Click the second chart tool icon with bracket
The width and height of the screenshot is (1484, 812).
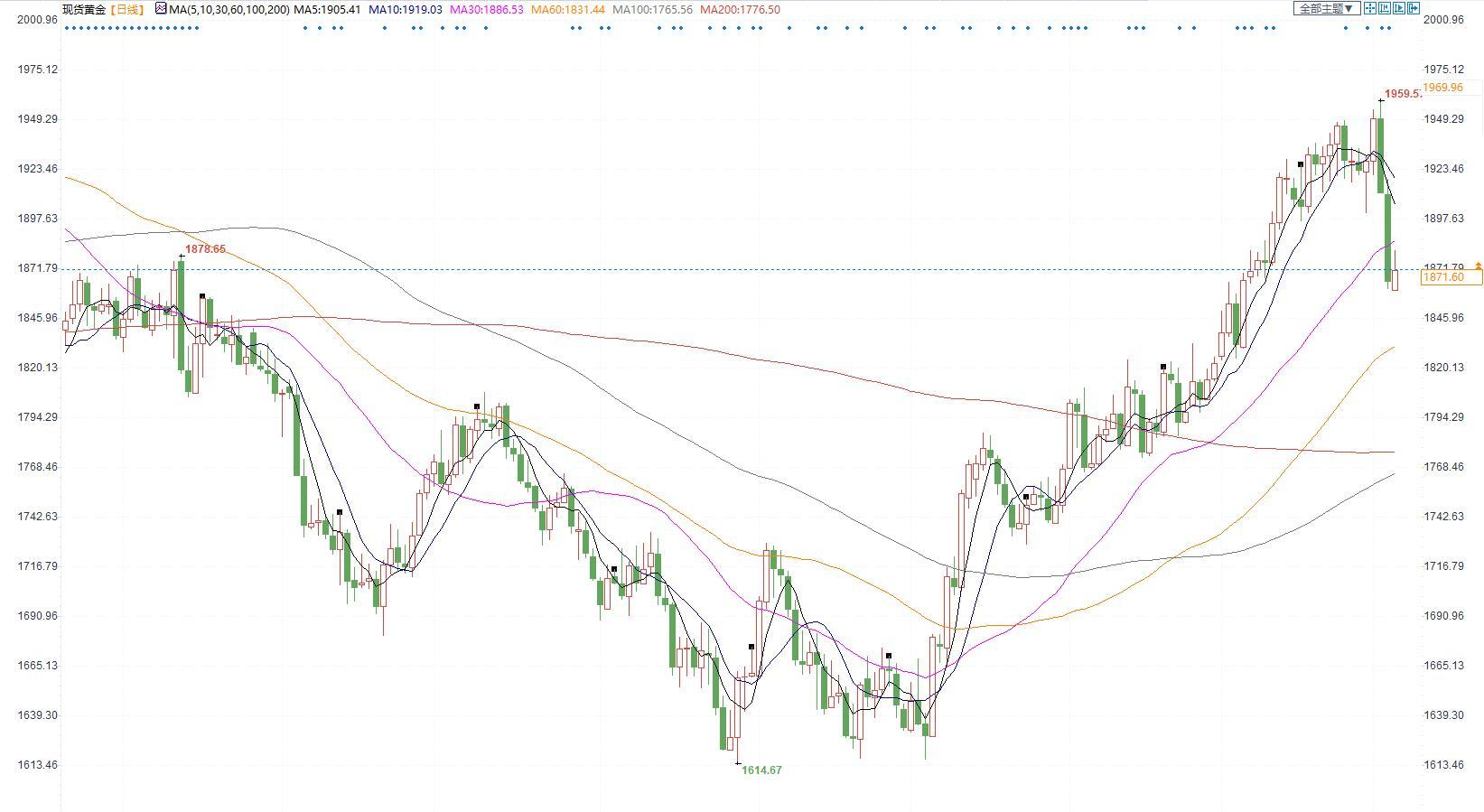1385,9
